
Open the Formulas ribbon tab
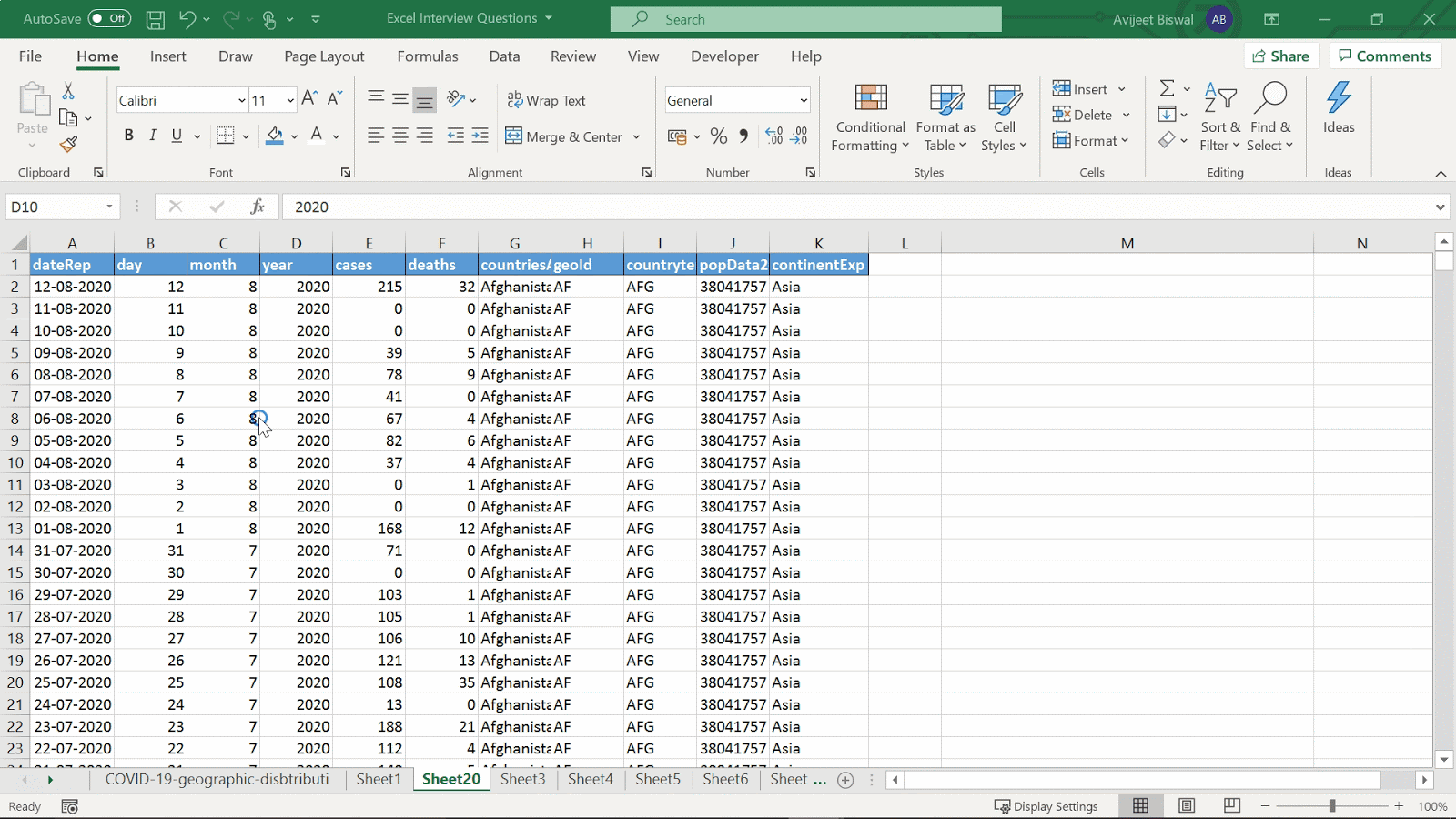(427, 56)
